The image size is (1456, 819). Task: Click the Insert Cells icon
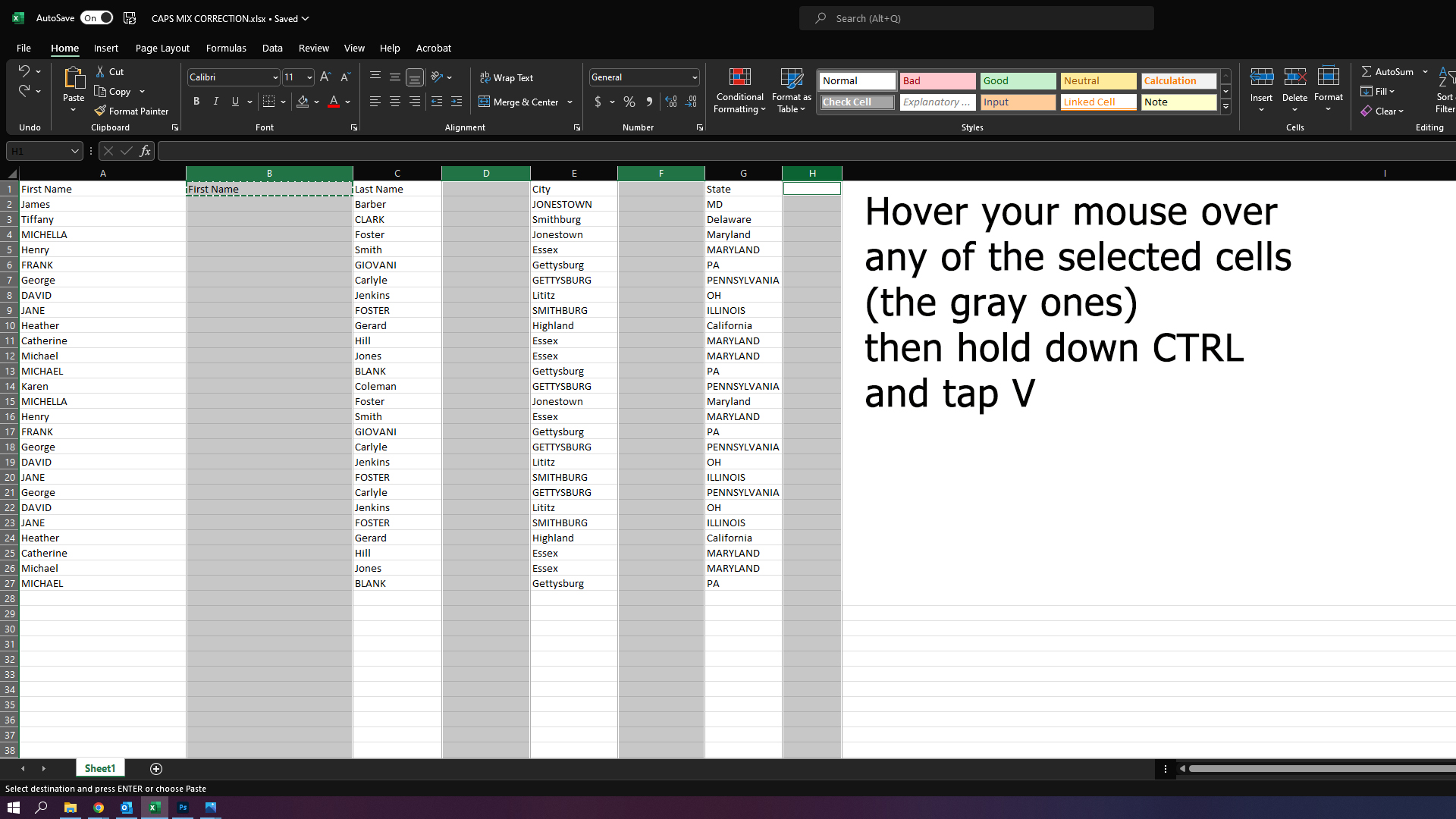click(x=1261, y=77)
